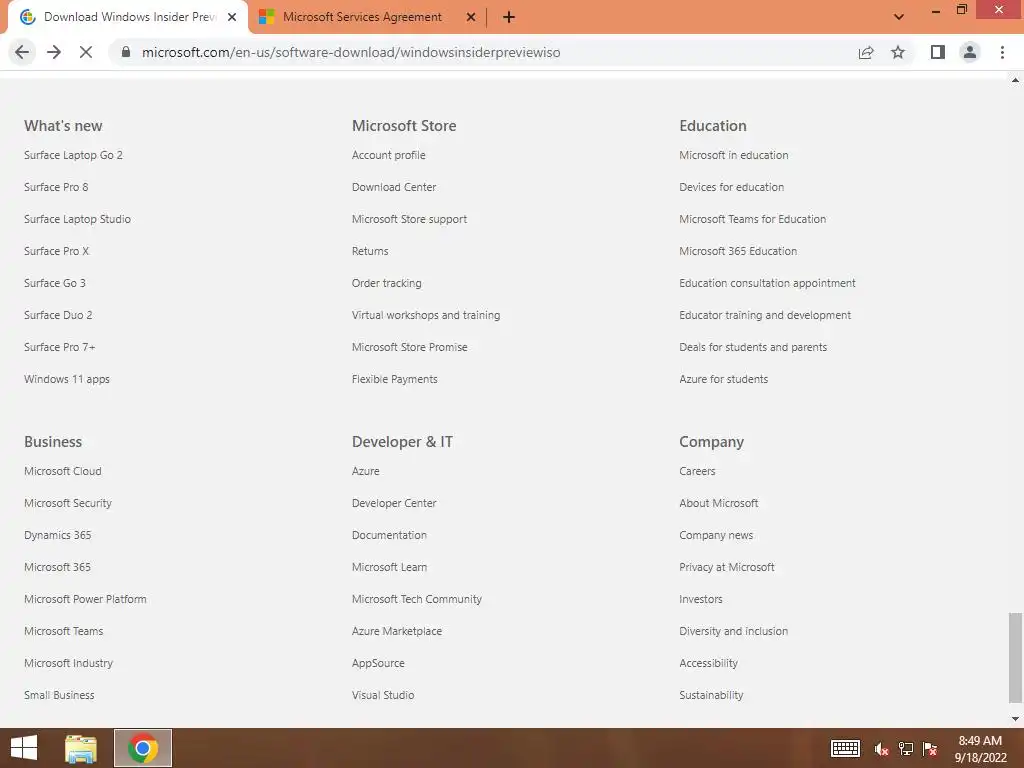Open the Windows 11 apps link
This screenshot has height=768, width=1024.
(67, 379)
